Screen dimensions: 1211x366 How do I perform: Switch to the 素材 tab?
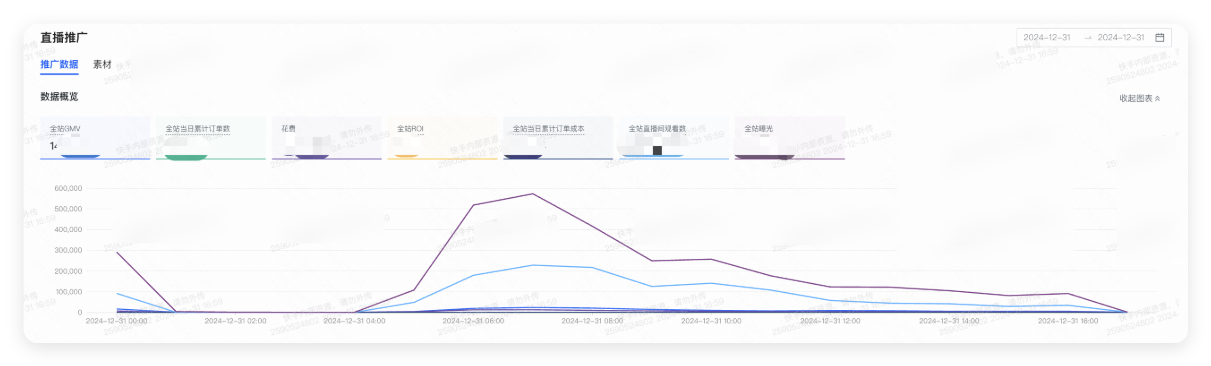(x=102, y=64)
